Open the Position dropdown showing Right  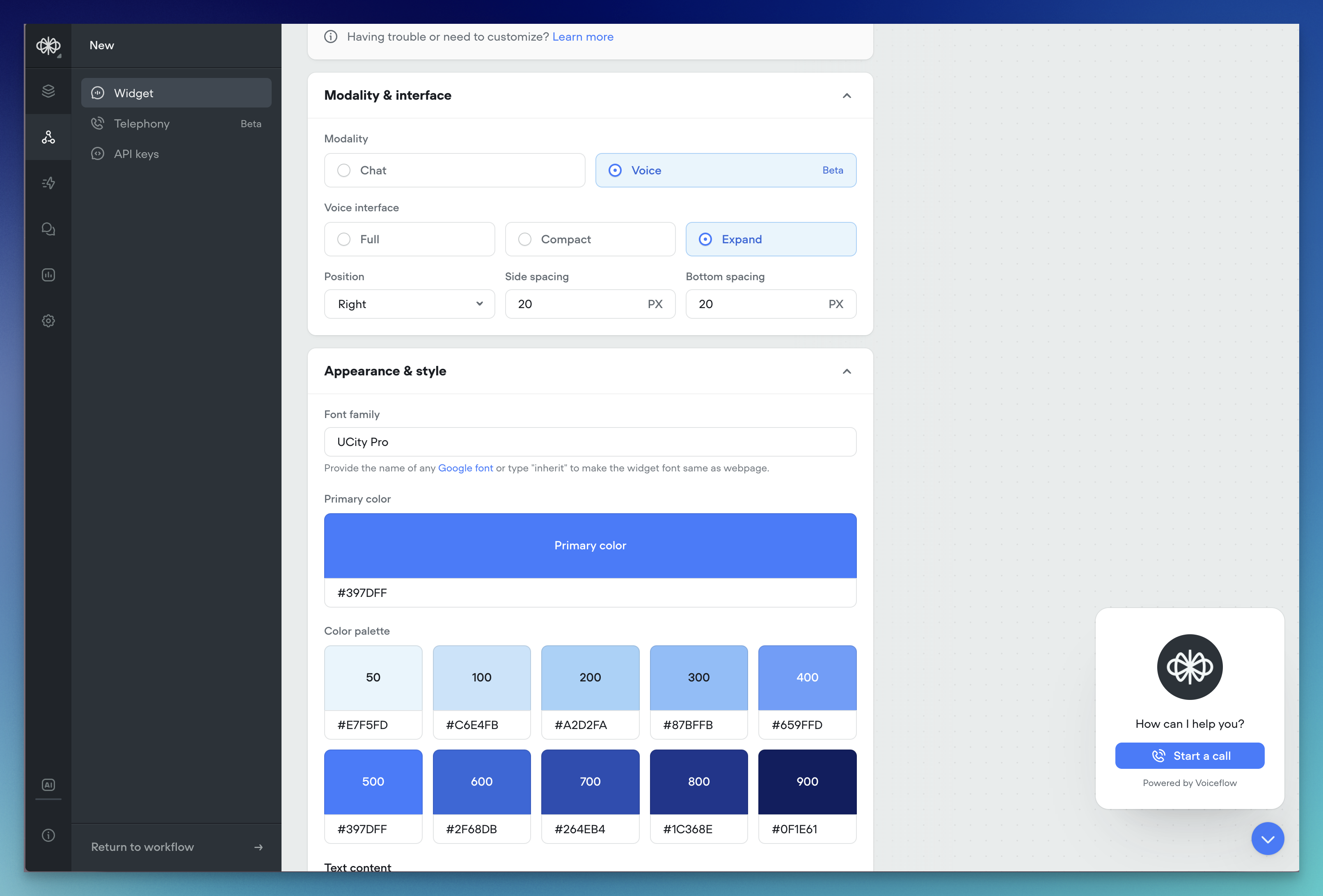[x=409, y=304]
